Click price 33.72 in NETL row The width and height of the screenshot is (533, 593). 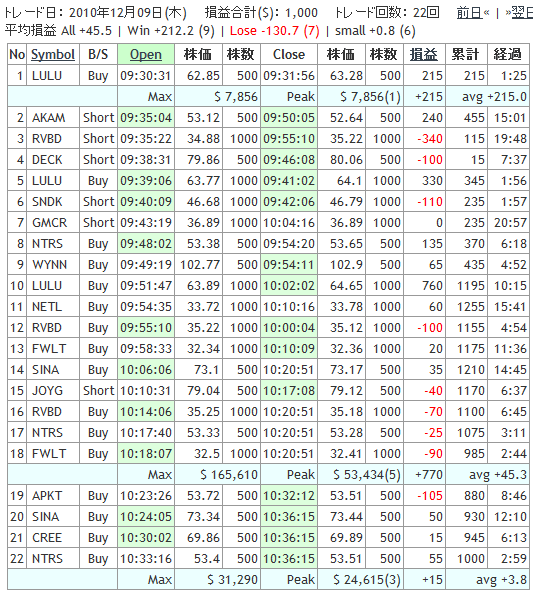point(203,307)
